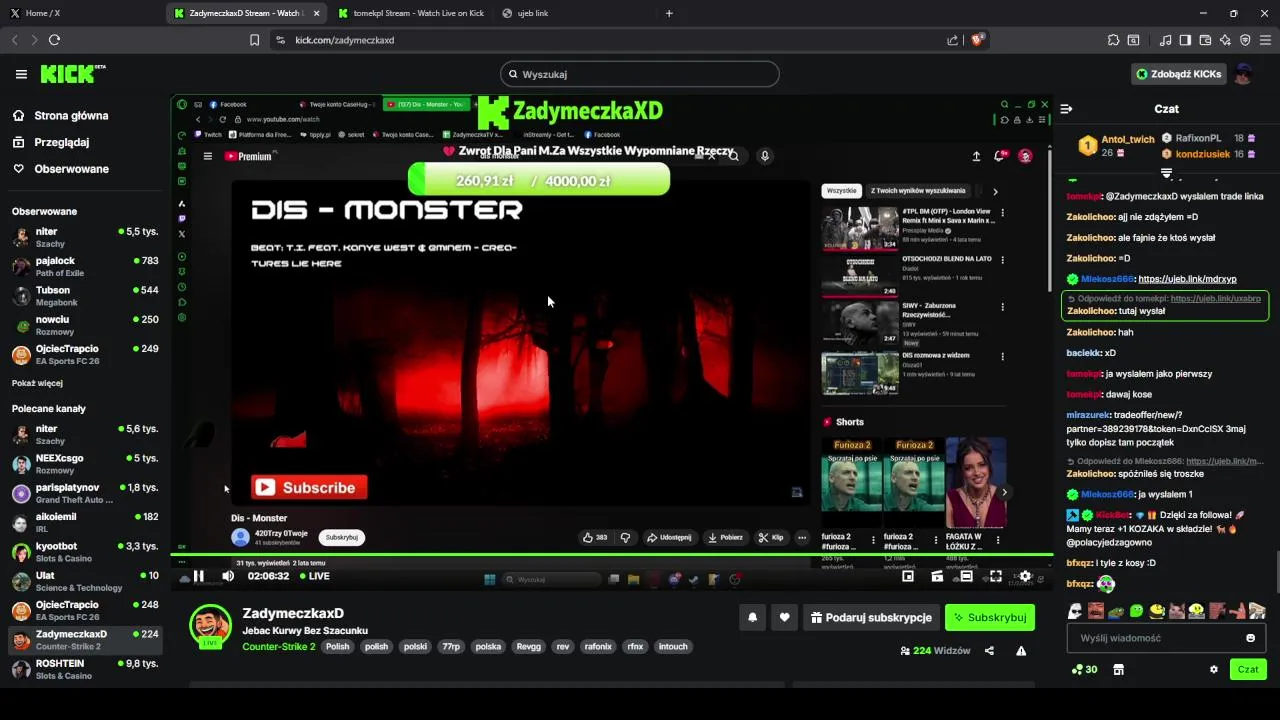Expand 'Pokaż więcej' followed channels

[38, 383]
